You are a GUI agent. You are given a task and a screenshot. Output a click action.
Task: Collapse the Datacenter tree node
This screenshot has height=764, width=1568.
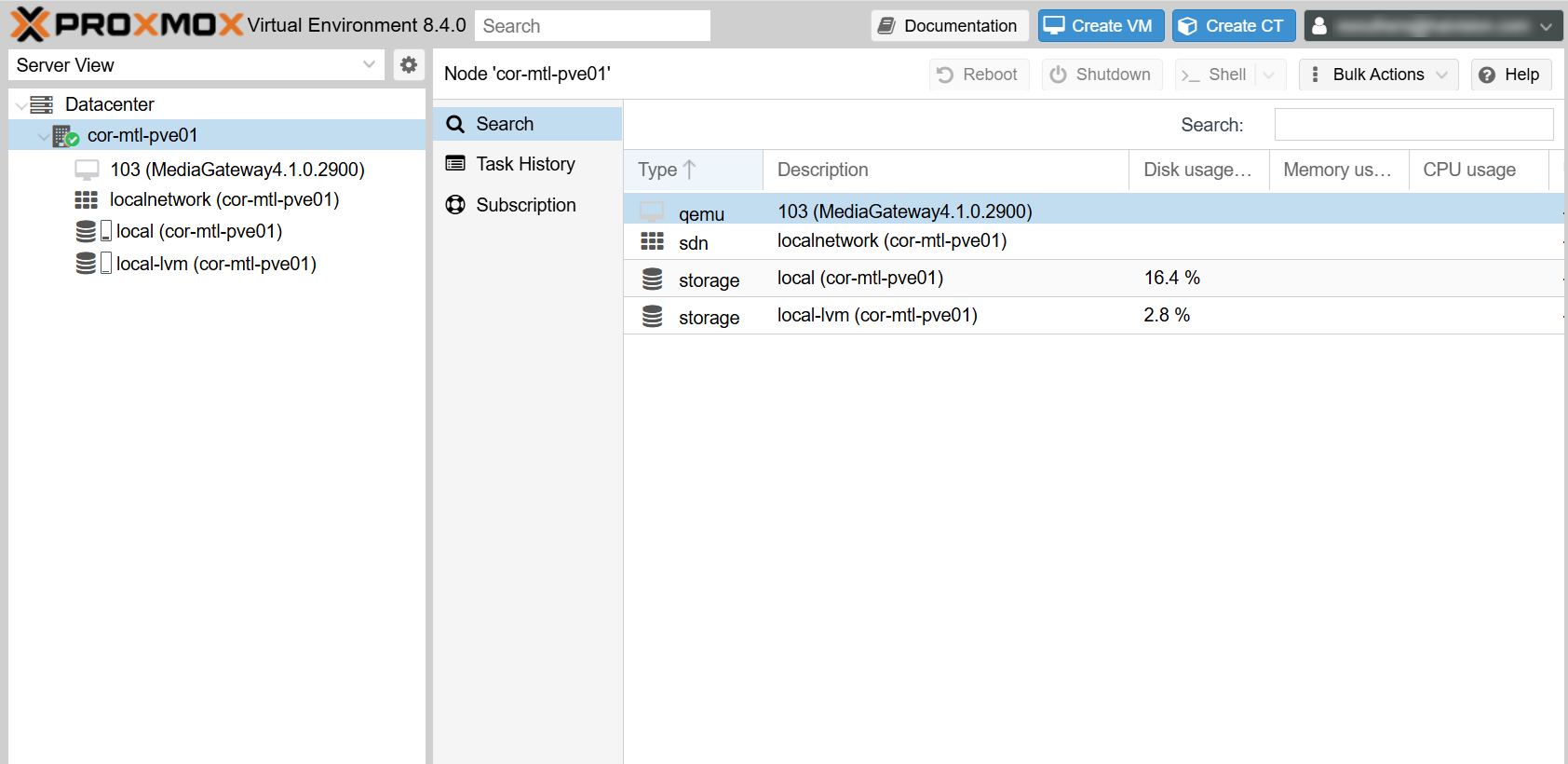20,105
